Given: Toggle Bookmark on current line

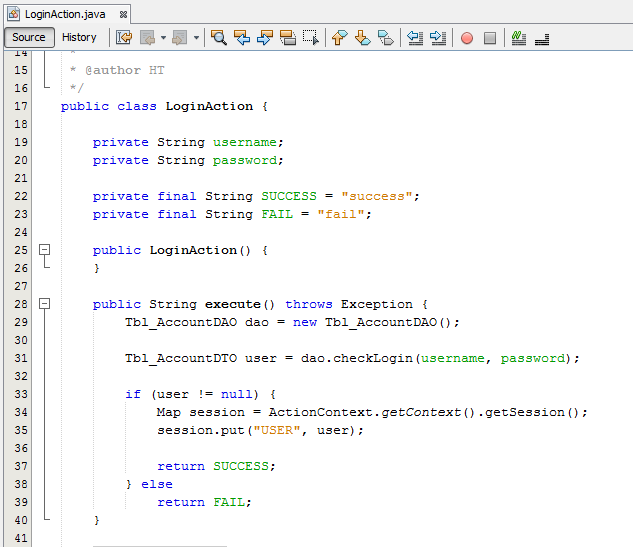Looking at the screenshot, I should [x=386, y=38].
